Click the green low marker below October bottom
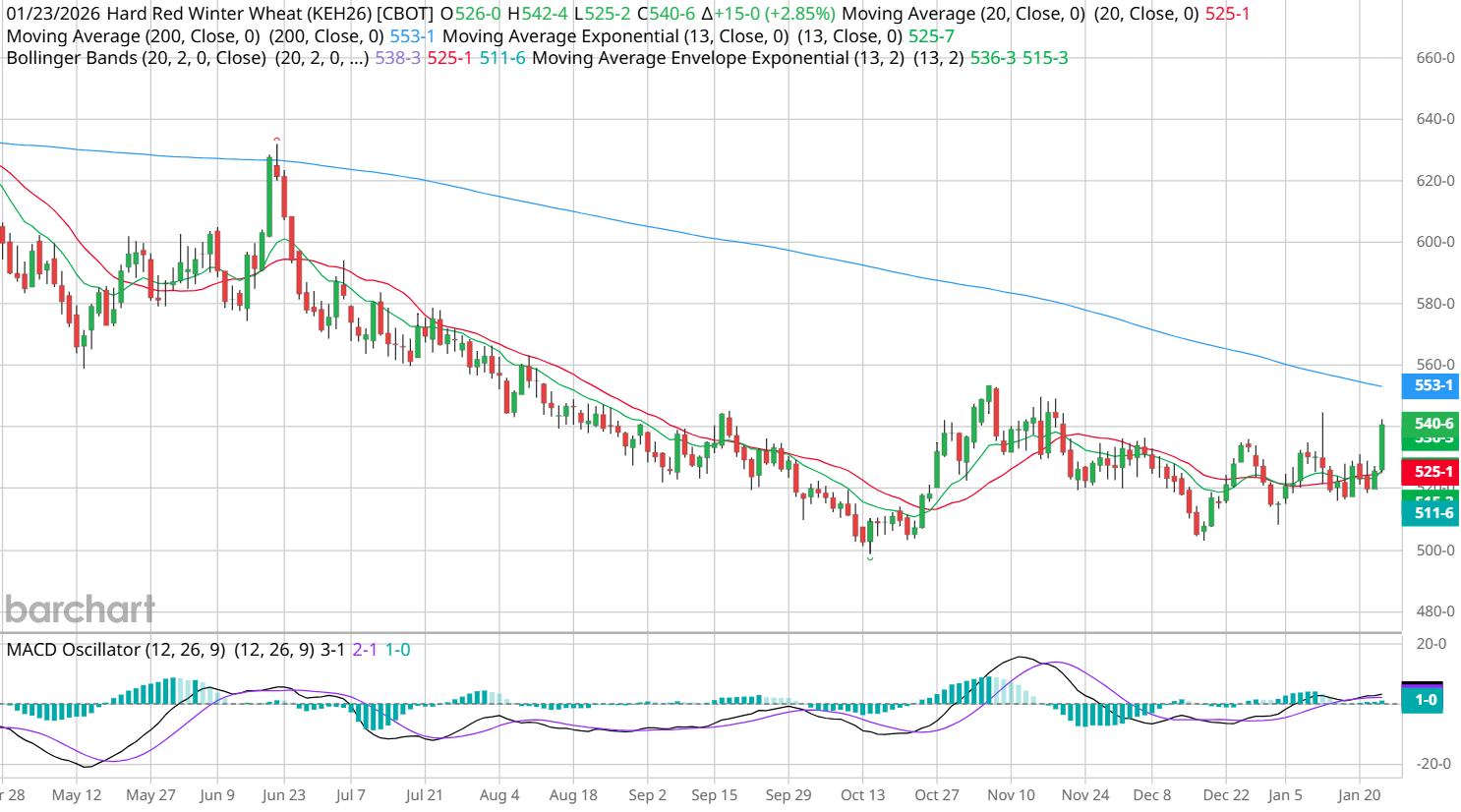This screenshot has height=812, width=1461. click(870, 558)
